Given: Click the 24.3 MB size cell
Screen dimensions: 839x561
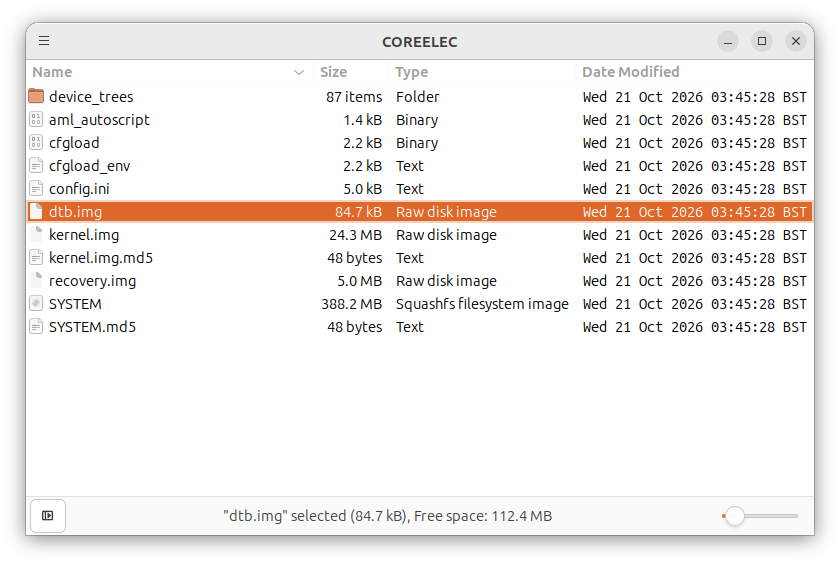Looking at the screenshot, I should (356, 235).
